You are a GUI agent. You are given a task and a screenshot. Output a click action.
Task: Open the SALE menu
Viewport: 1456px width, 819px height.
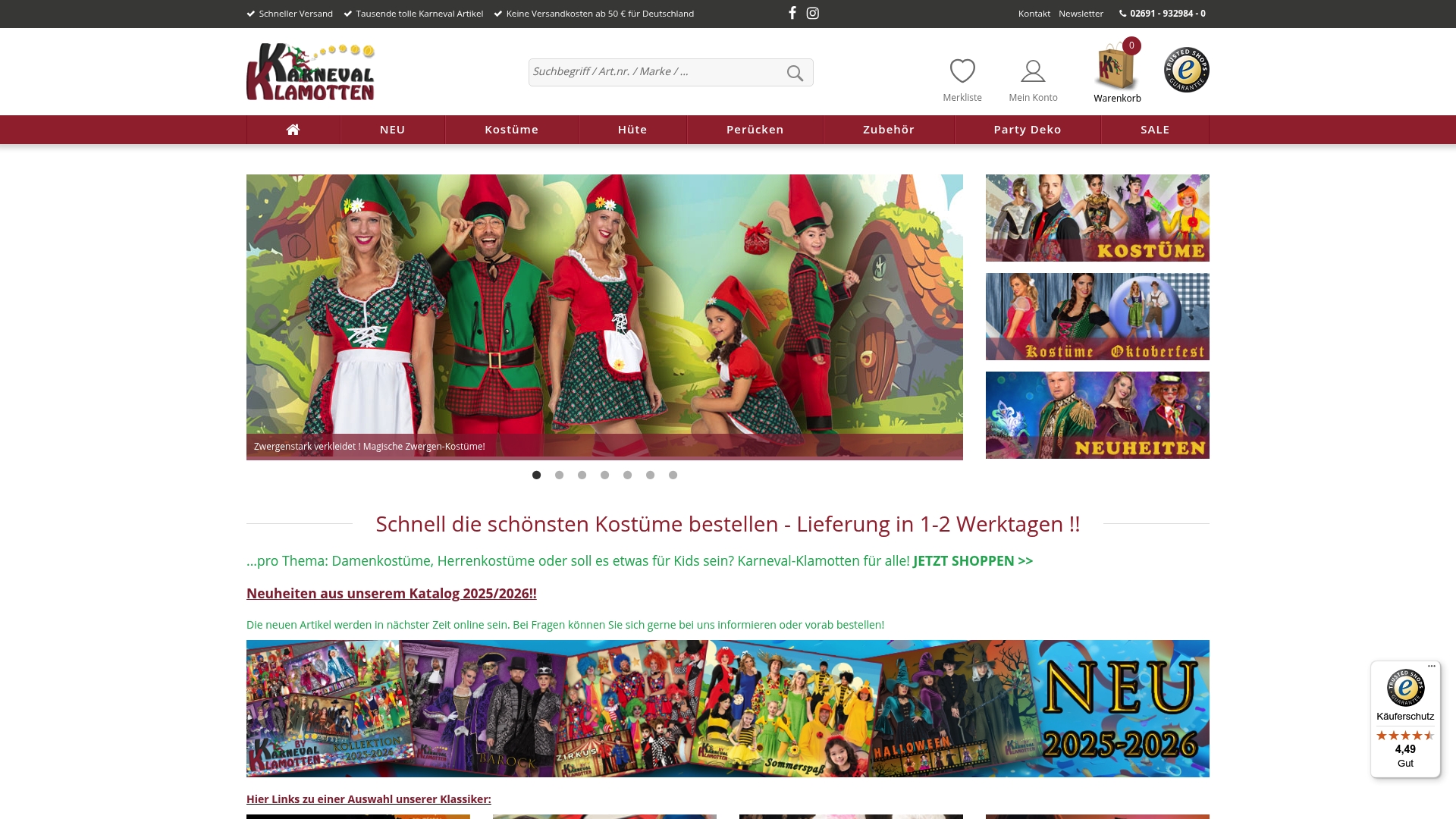tap(1155, 130)
